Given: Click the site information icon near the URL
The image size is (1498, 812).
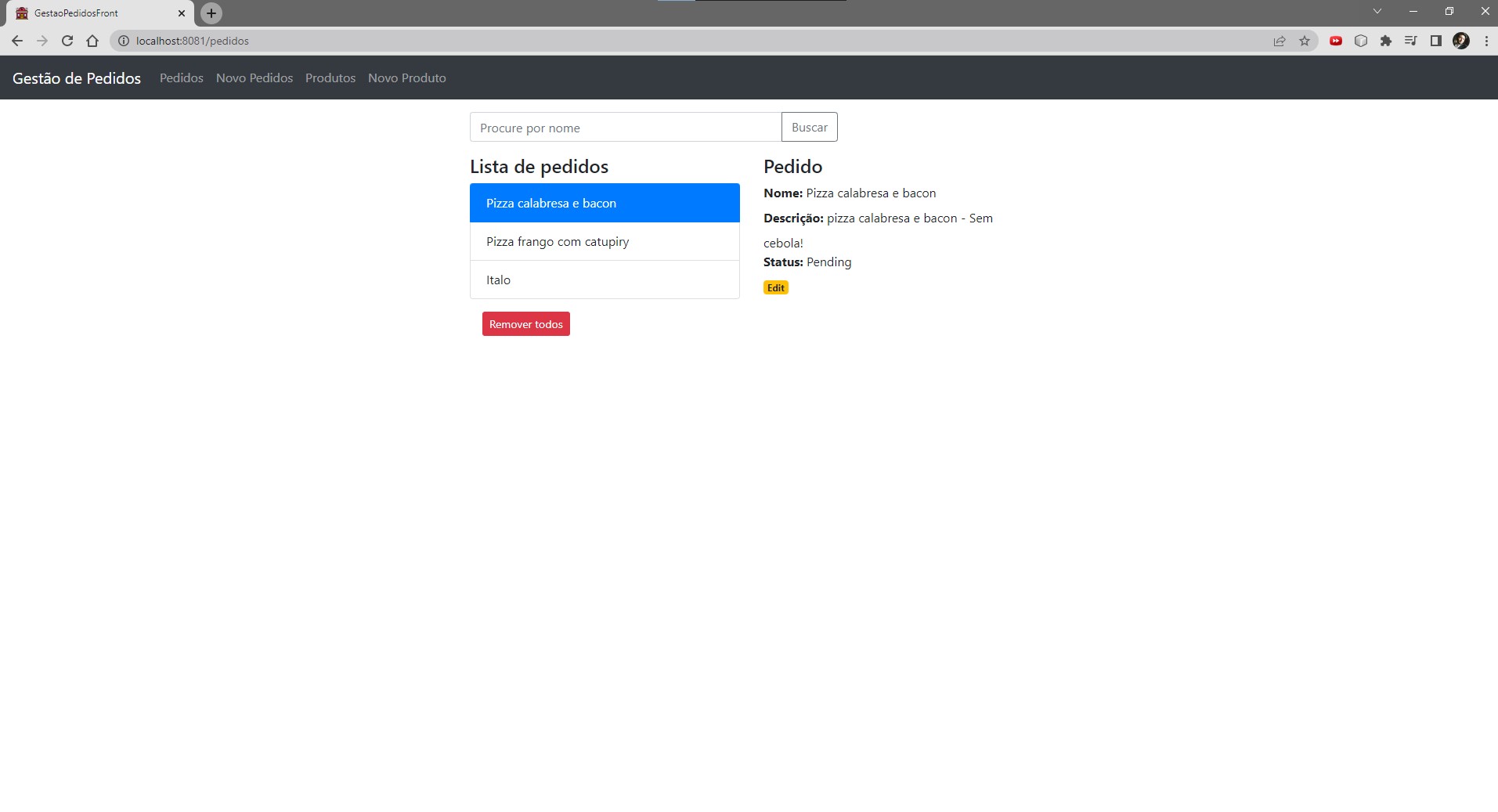Looking at the screenshot, I should (124, 41).
